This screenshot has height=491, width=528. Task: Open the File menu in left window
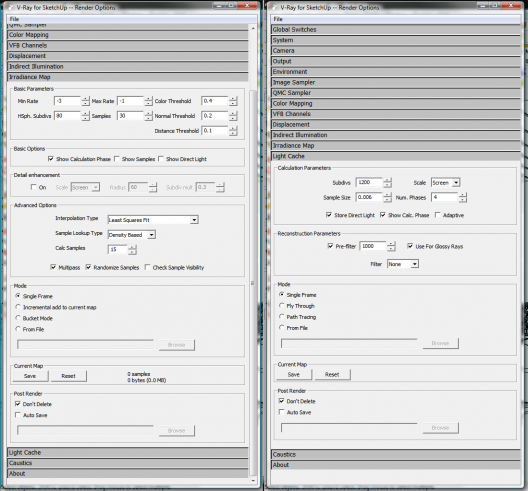click(x=14, y=19)
